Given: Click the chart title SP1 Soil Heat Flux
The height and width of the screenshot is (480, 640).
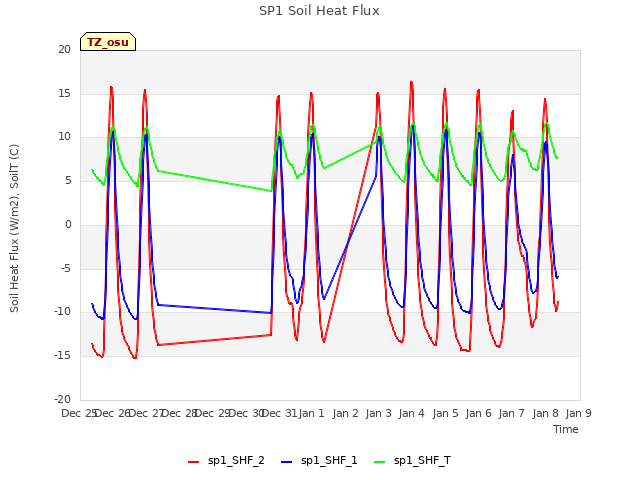Looking at the screenshot, I should (319, 11).
